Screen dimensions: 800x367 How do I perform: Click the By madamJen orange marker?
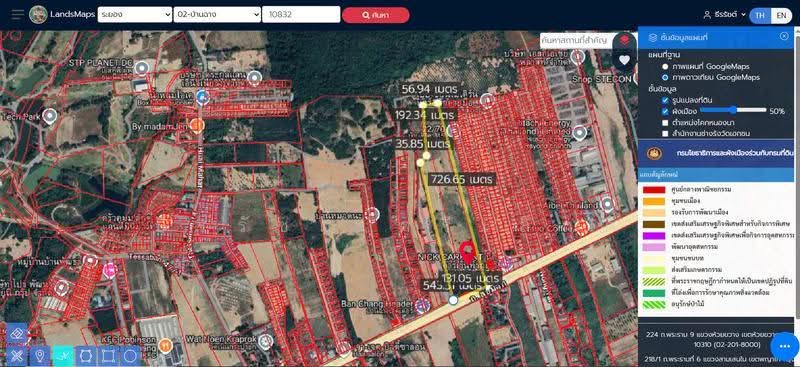coord(197,126)
